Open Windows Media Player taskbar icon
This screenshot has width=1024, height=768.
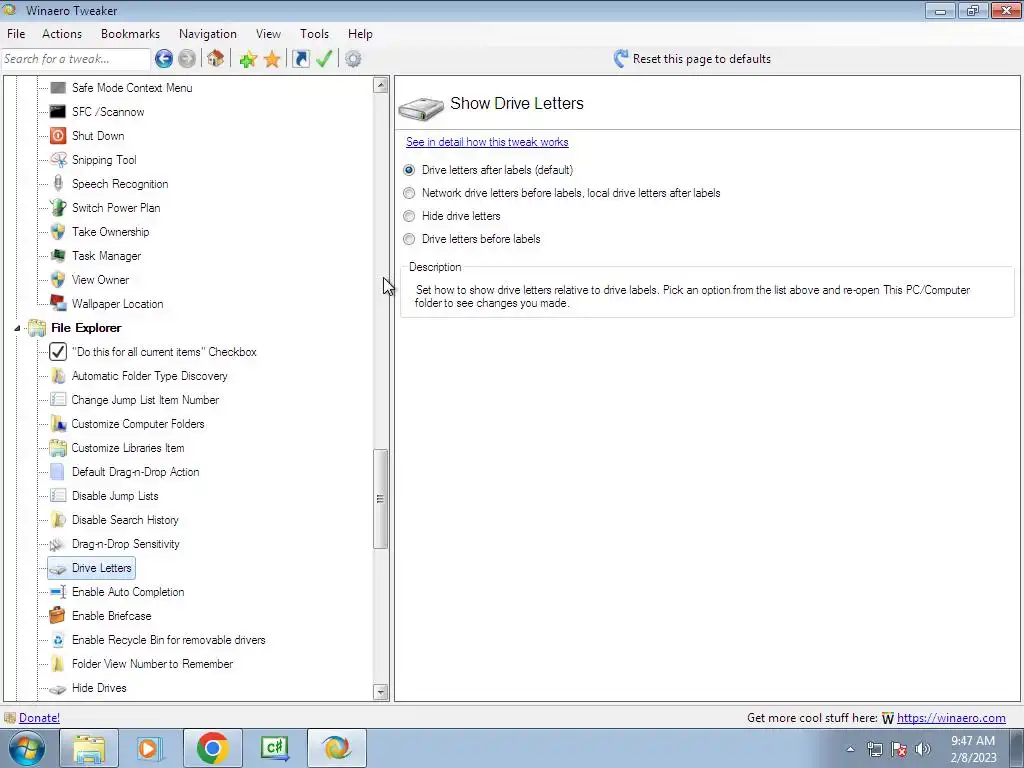tap(150, 748)
